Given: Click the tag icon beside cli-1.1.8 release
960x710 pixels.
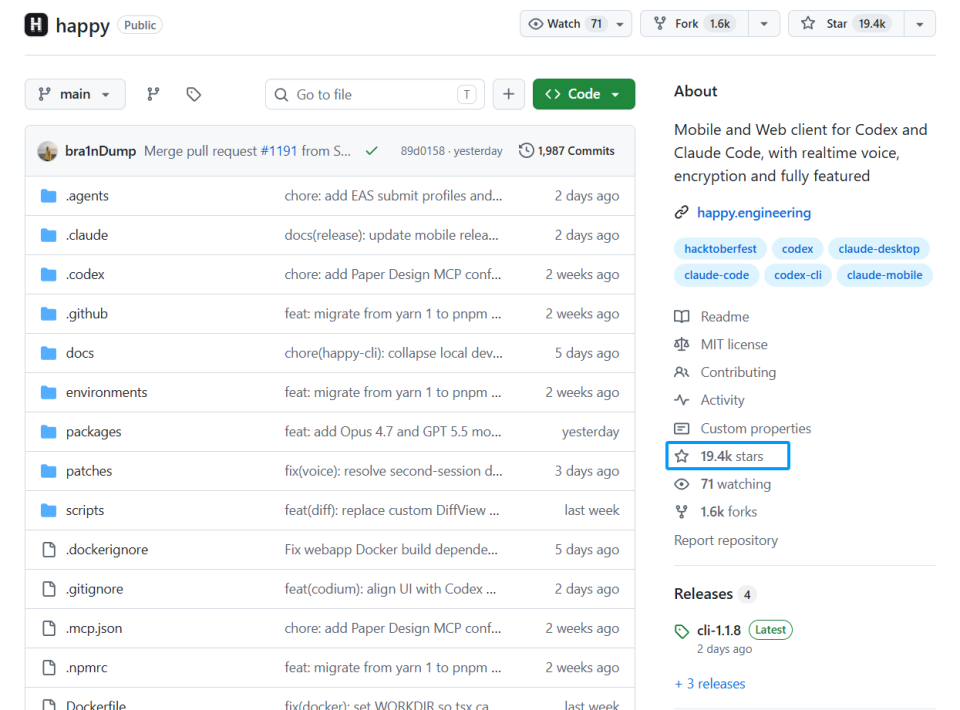Looking at the screenshot, I should tap(681, 631).
